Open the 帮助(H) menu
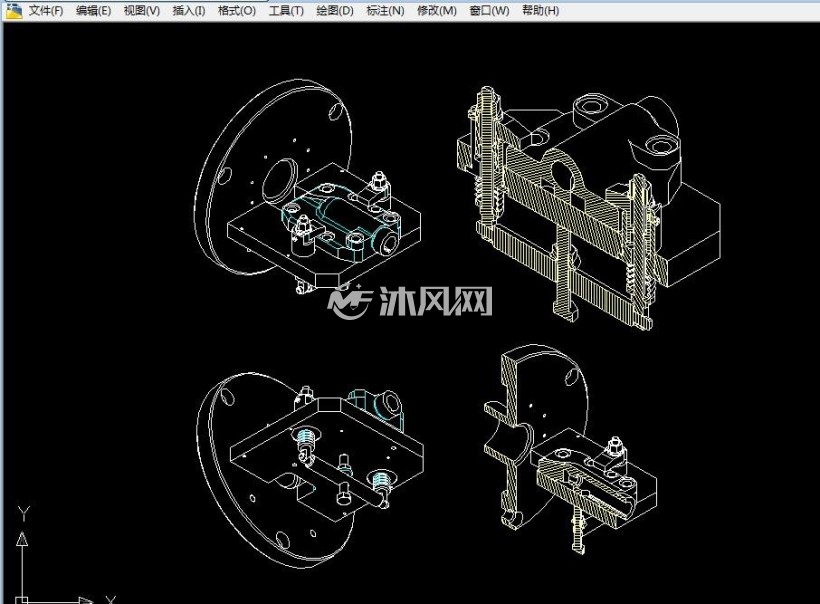The width and height of the screenshot is (820, 604). click(x=541, y=10)
